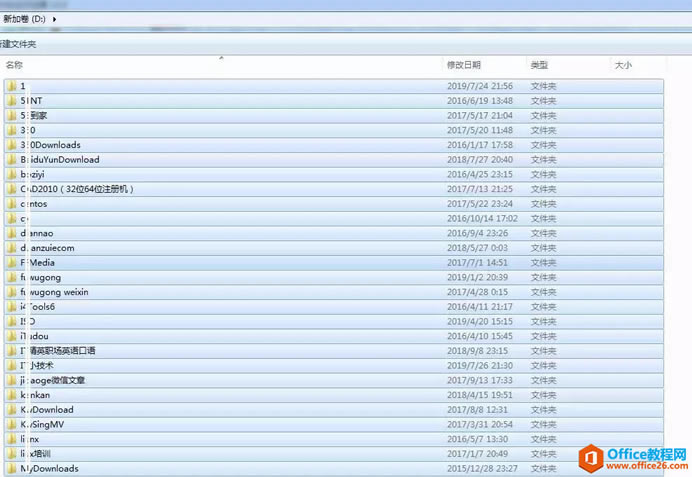The image size is (692, 477).
Task: Click the 文件夹 type cell of 2016/5/7 row
Action: click(543, 439)
